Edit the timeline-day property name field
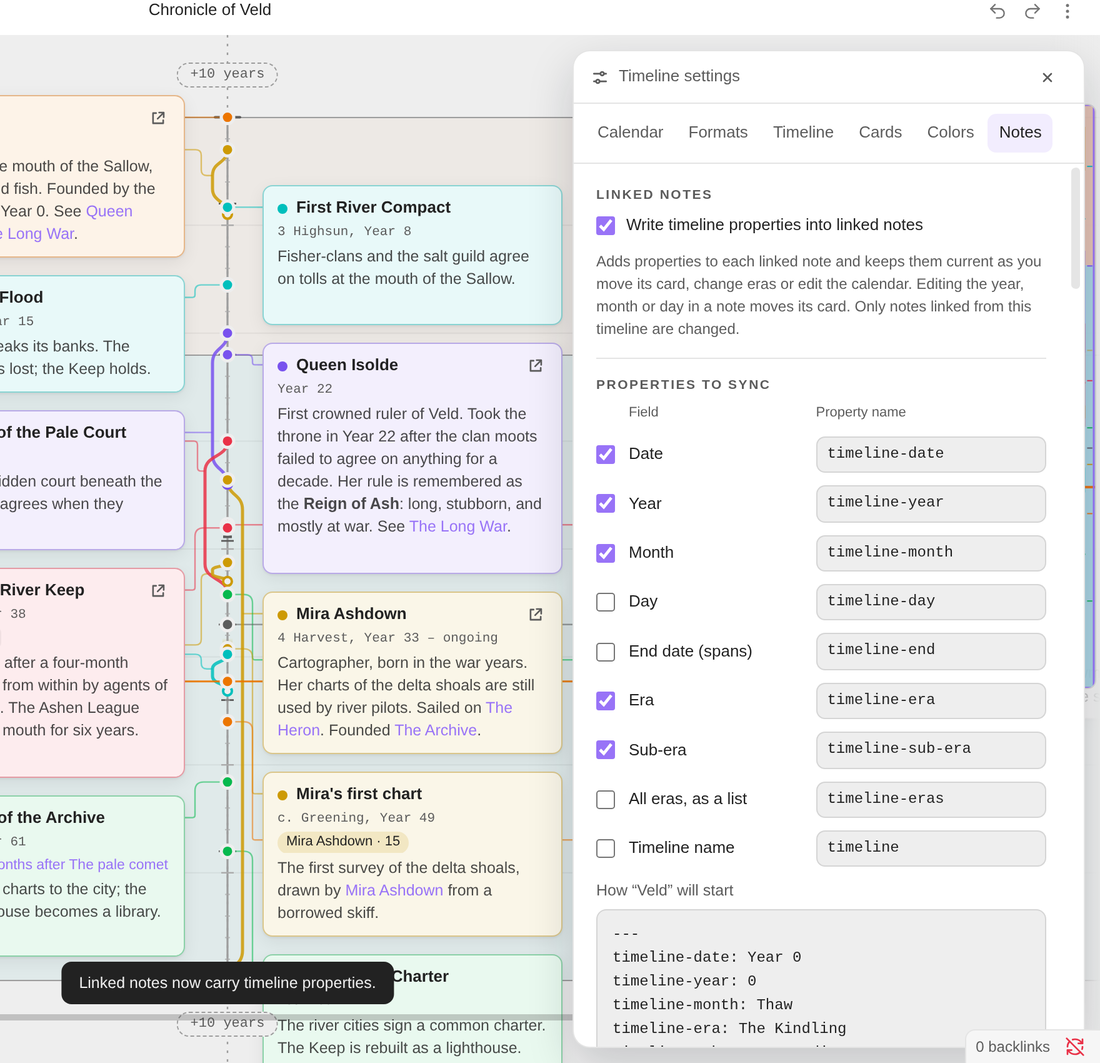Image resolution: width=1100 pixels, height=1063 pixels. (930, 601)
